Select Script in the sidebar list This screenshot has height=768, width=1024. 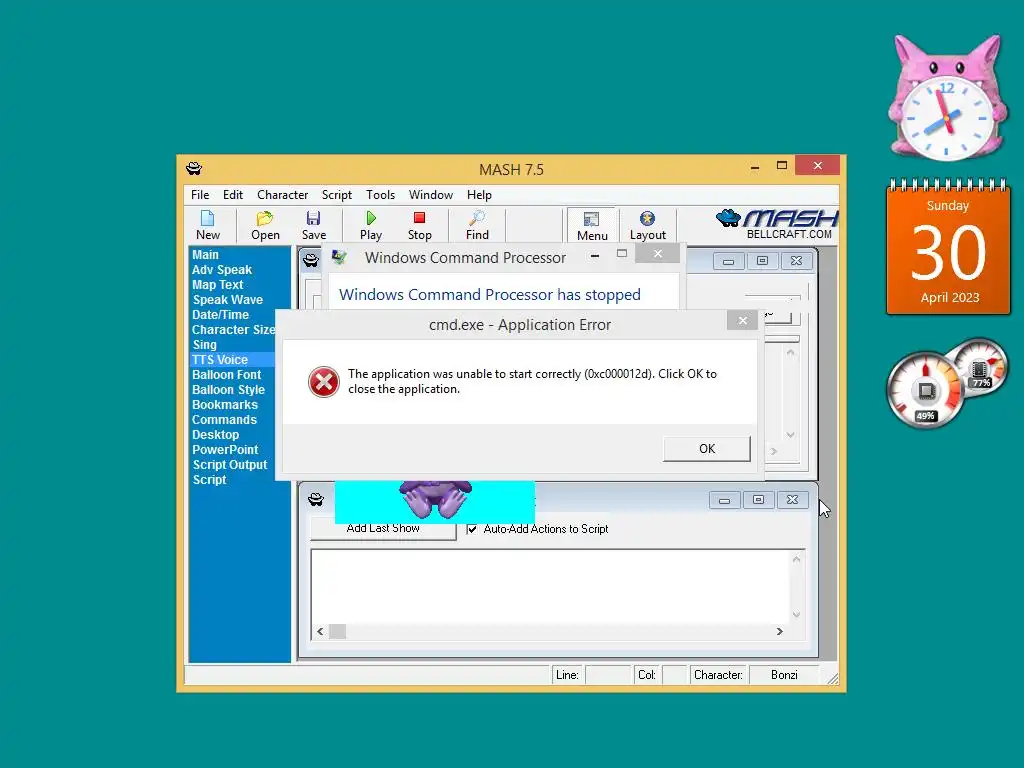pos(209,480)
